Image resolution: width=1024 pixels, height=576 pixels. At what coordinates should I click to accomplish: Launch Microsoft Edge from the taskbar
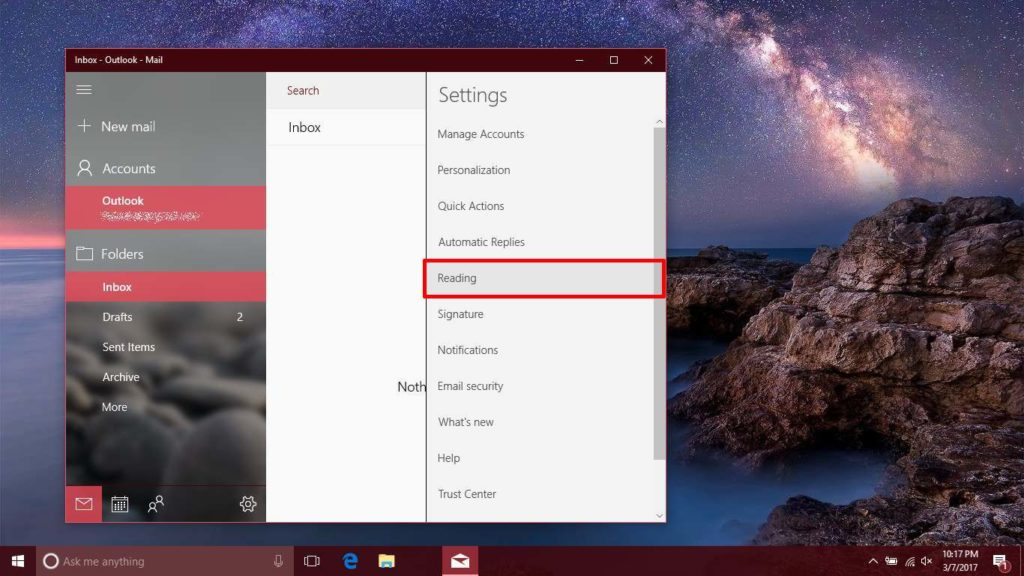(x=349, y=560)
